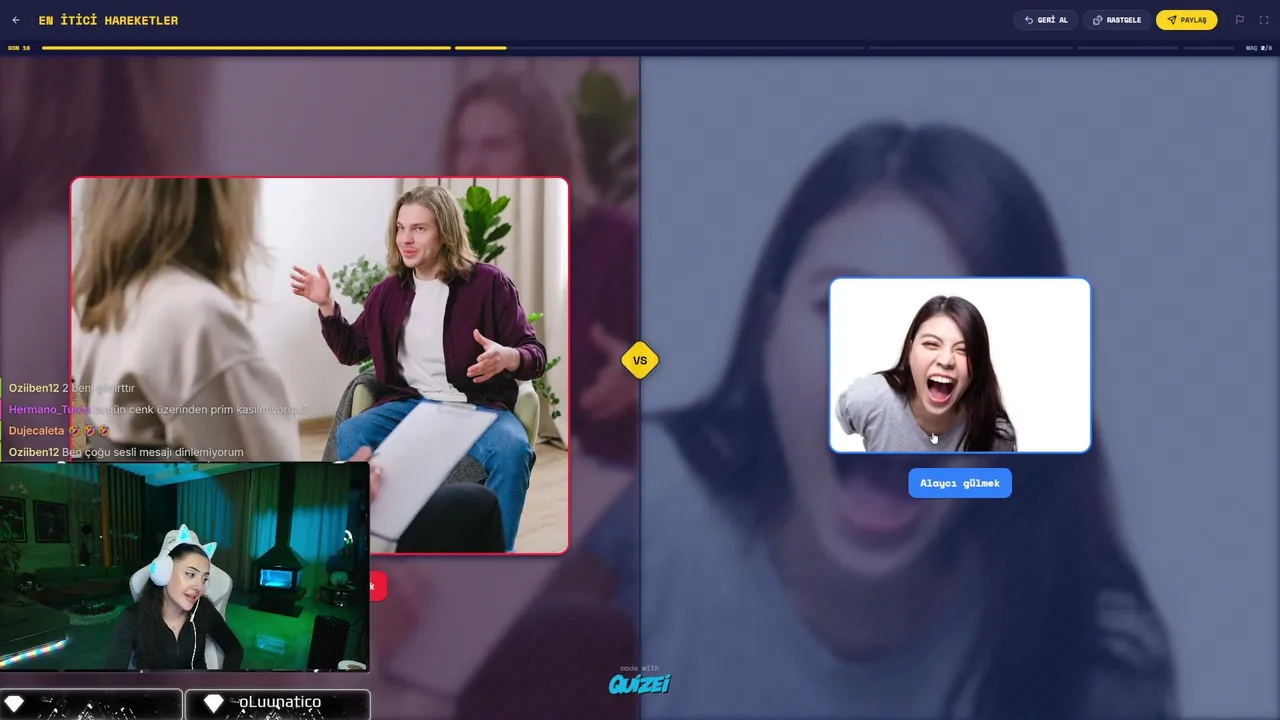Click the yellow VS diamond badge
Screen dimensions: 1280x720
(640, 361)
